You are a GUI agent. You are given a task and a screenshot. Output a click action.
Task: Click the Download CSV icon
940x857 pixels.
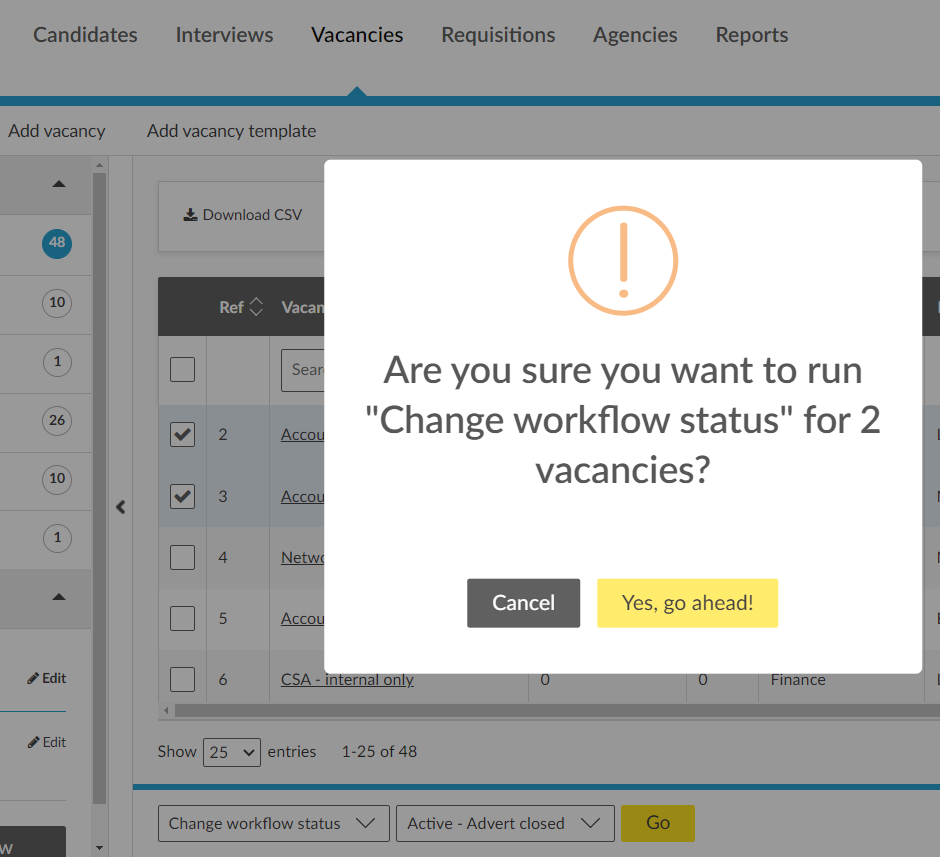click(190, 215)
